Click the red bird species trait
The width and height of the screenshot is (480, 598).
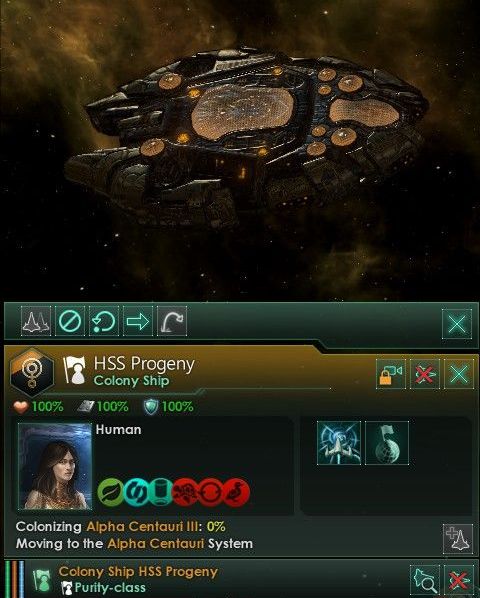click(237, 492)
